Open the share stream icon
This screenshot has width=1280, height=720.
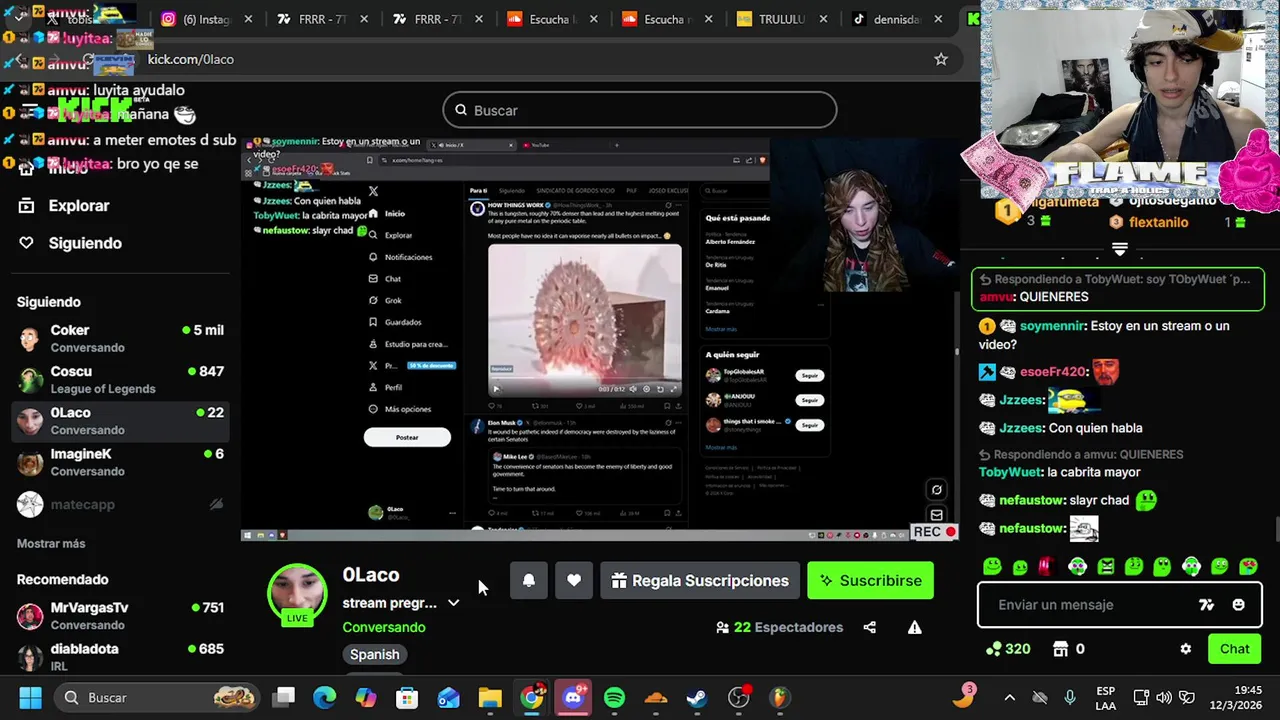(870, 627)
